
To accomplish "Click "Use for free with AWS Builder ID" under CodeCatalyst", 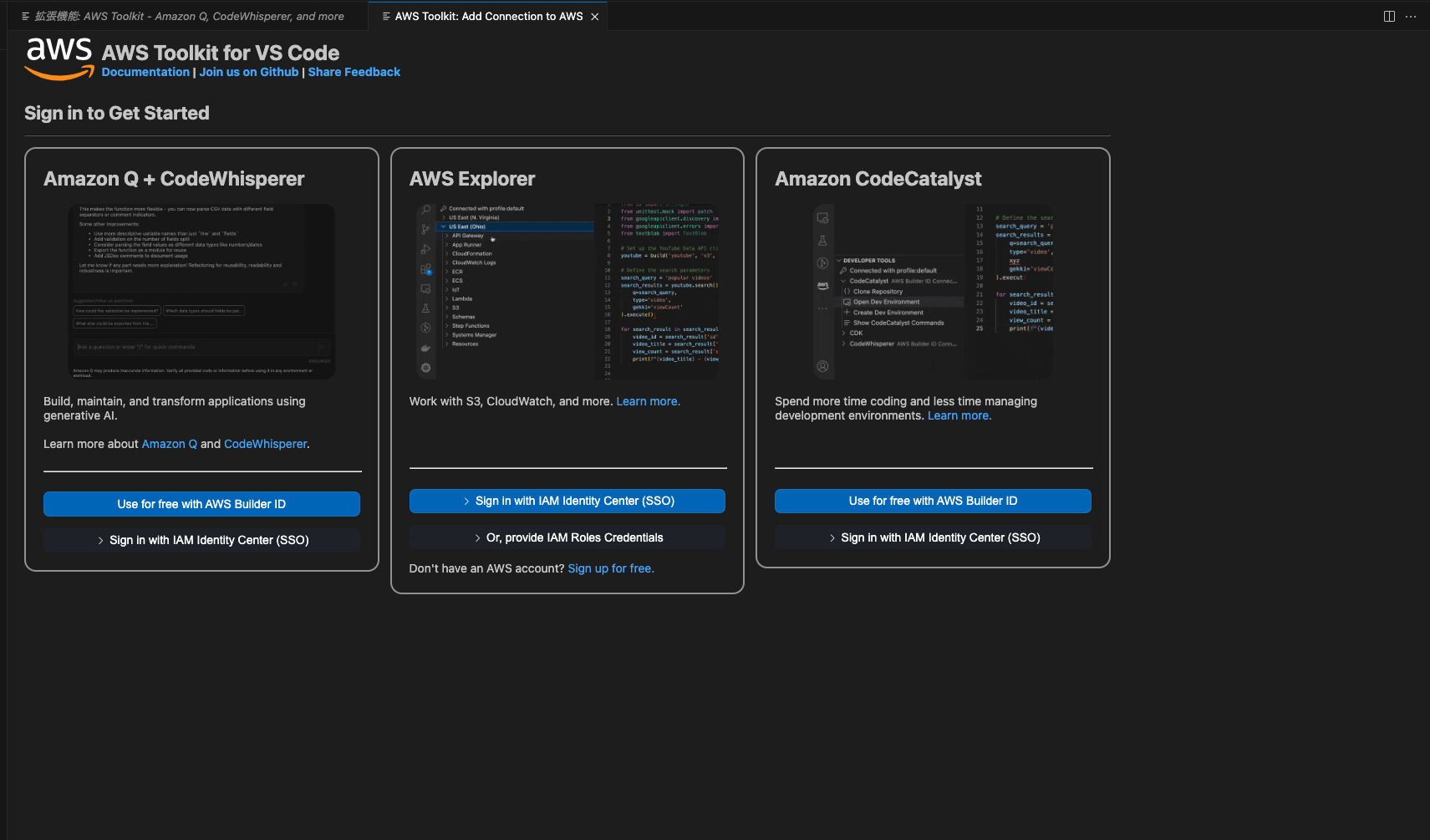I will (933, 501).
